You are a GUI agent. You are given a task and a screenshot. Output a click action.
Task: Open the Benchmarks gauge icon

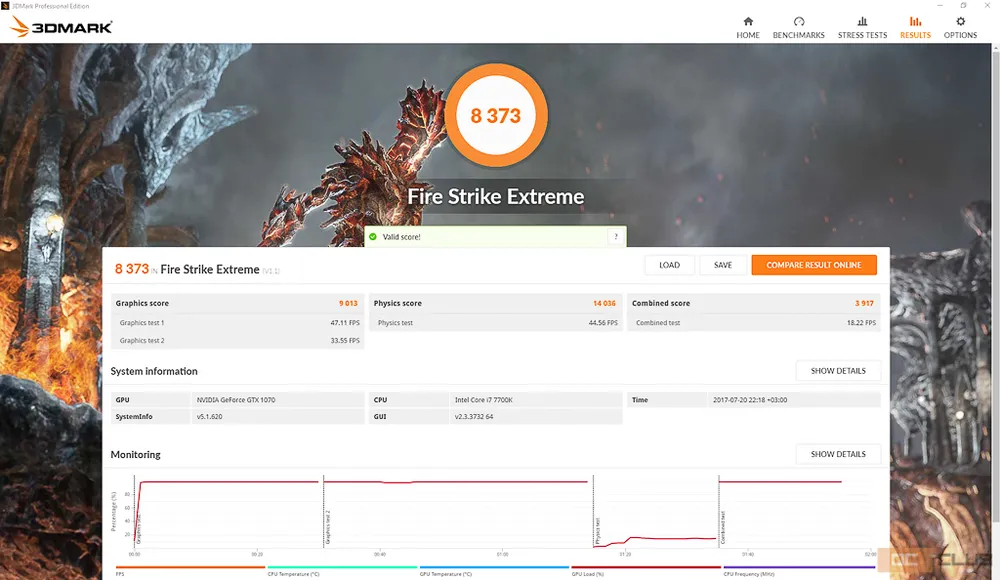798,22
